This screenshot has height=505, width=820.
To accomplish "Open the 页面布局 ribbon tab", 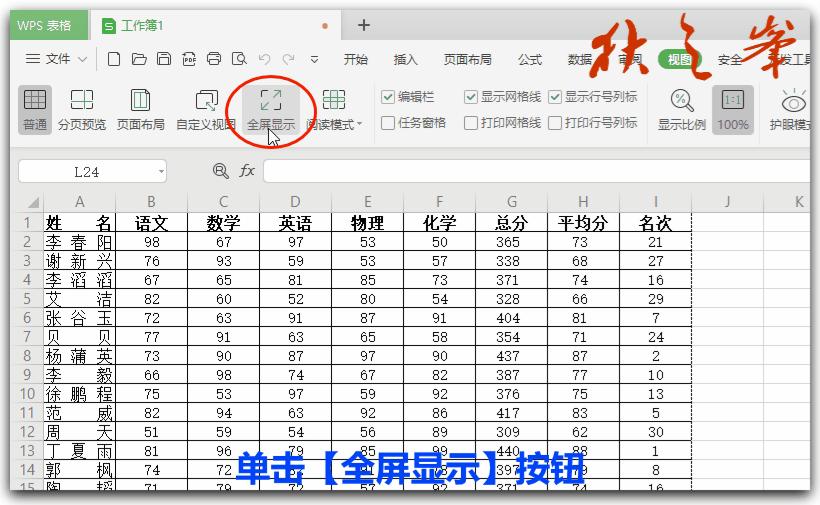I will (468, 60).
